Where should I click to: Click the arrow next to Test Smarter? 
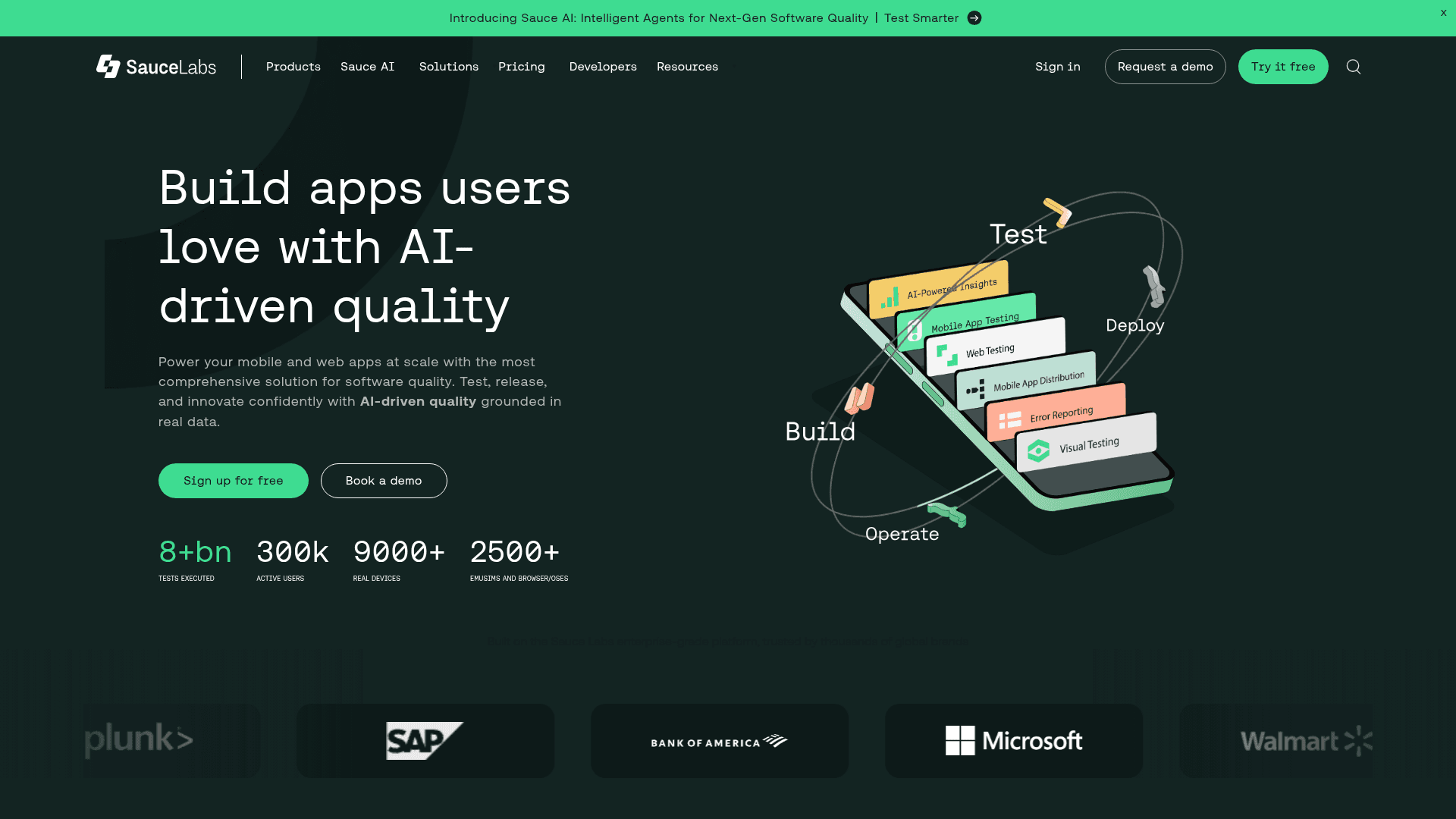click(974, 17)
